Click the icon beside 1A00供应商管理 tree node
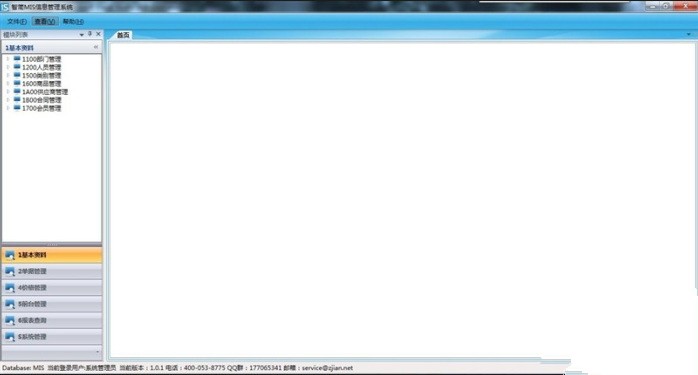This screenshot has height=375, width=698. [x=17, y=91]
